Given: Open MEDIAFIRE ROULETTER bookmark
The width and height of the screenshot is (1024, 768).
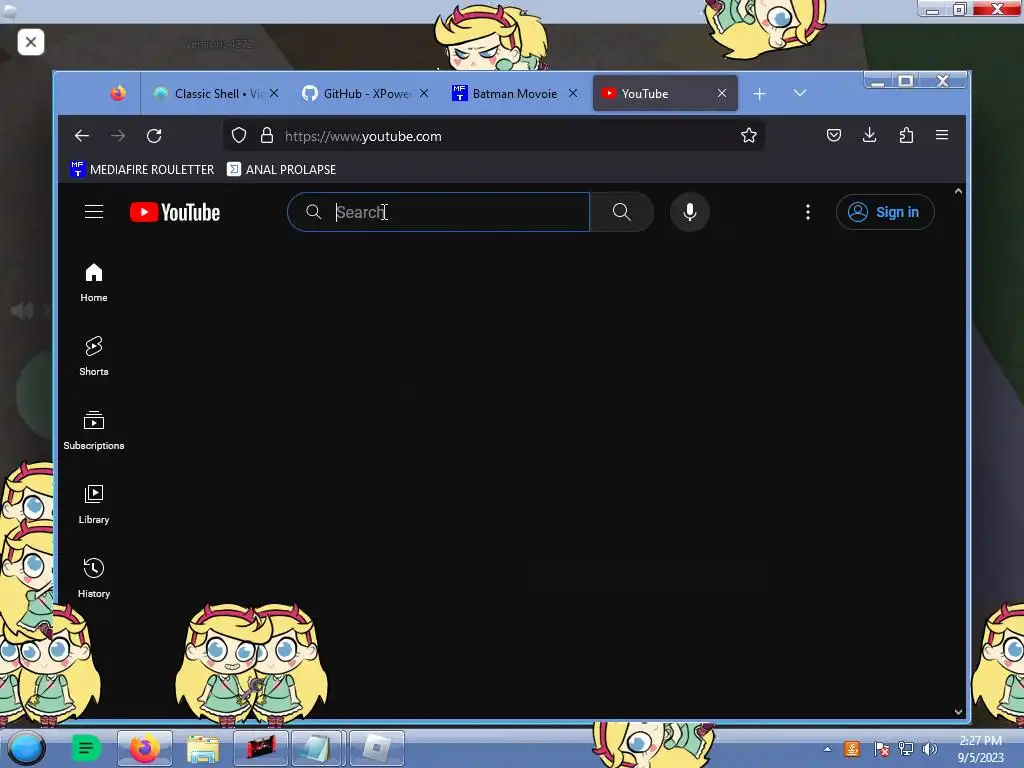Looking at the screenshot, I should point(142,169).
